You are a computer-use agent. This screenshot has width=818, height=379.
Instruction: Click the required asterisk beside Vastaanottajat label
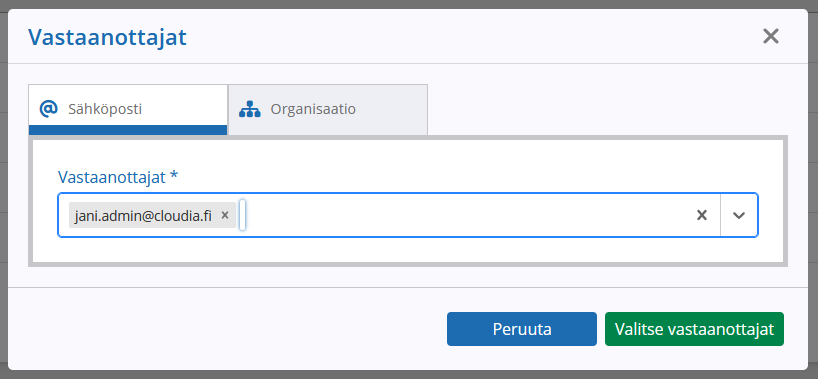pyautogui.click(x=174, y=176)
